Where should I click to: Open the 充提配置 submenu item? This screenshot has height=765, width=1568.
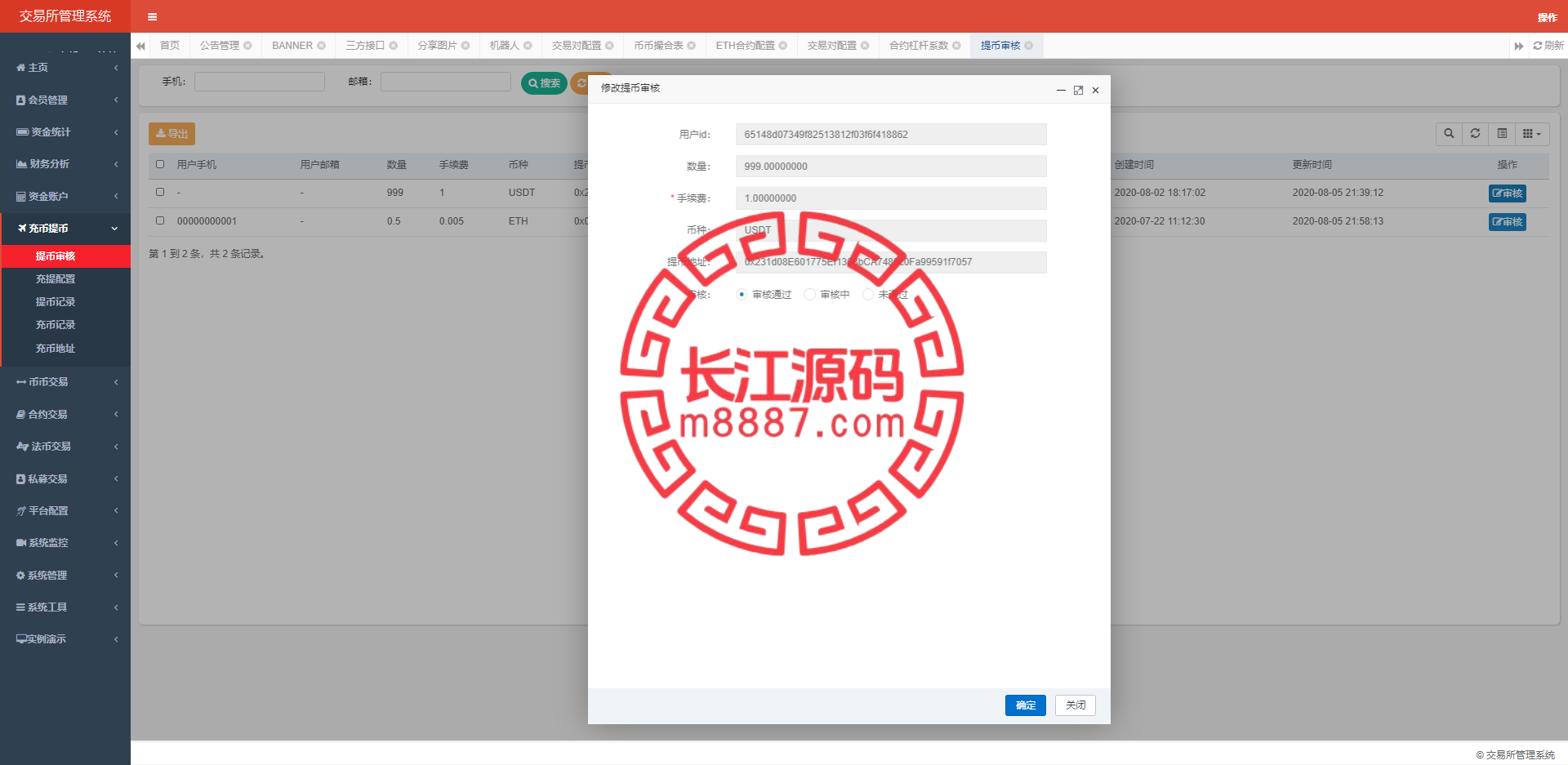(65, 279)
